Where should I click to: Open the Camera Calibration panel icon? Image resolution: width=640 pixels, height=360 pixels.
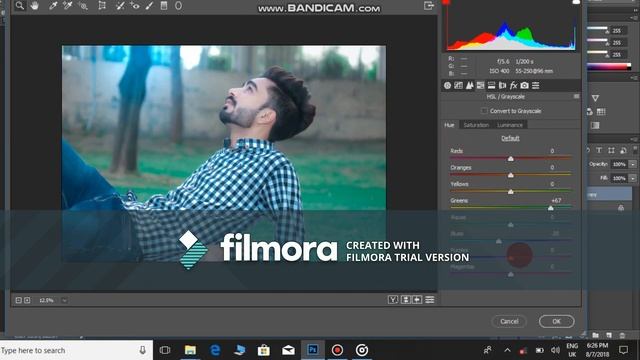click(524, 85)
